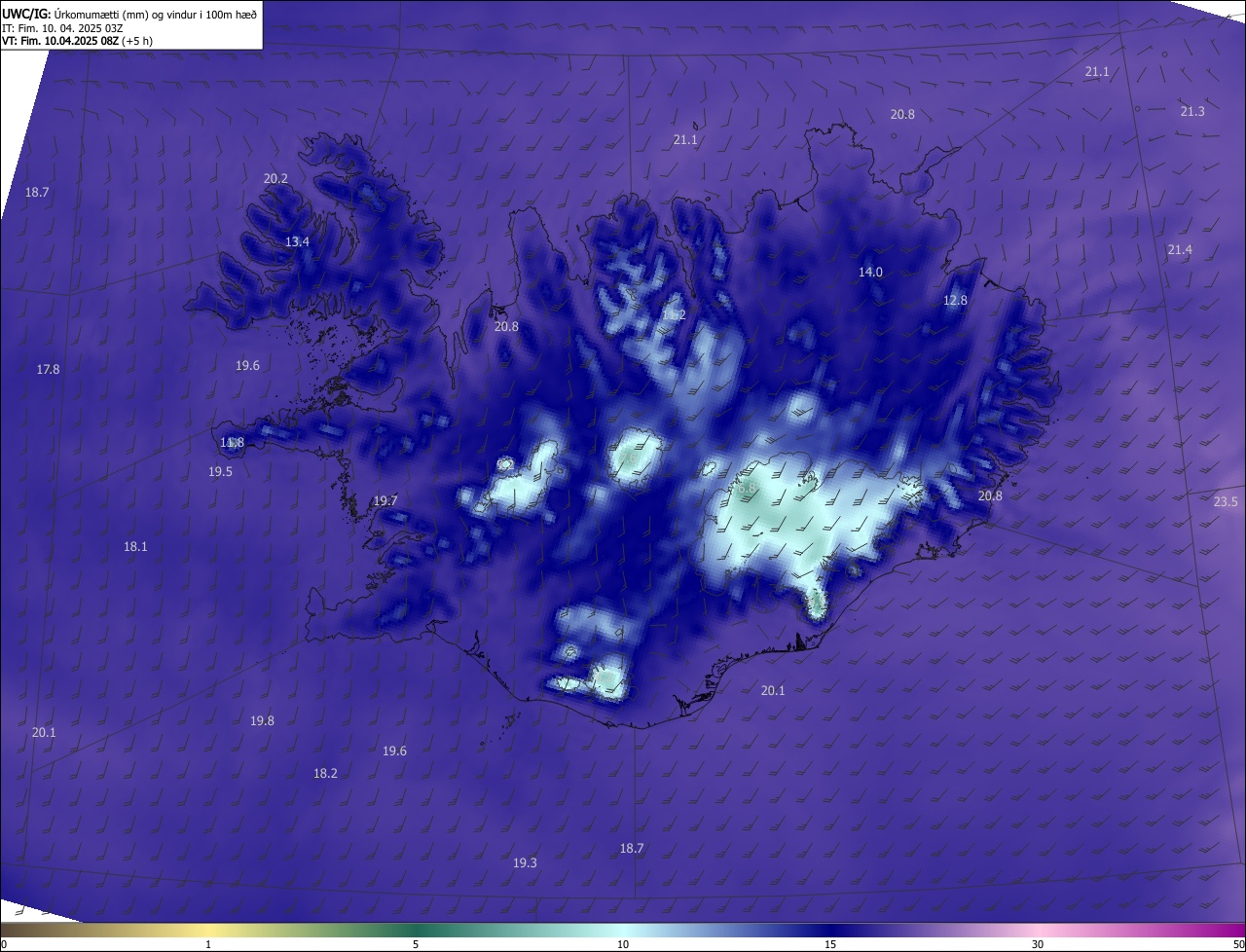Click the 21.4 value label
This screenshot has height=952, width=1246.
coord(1179,249)
